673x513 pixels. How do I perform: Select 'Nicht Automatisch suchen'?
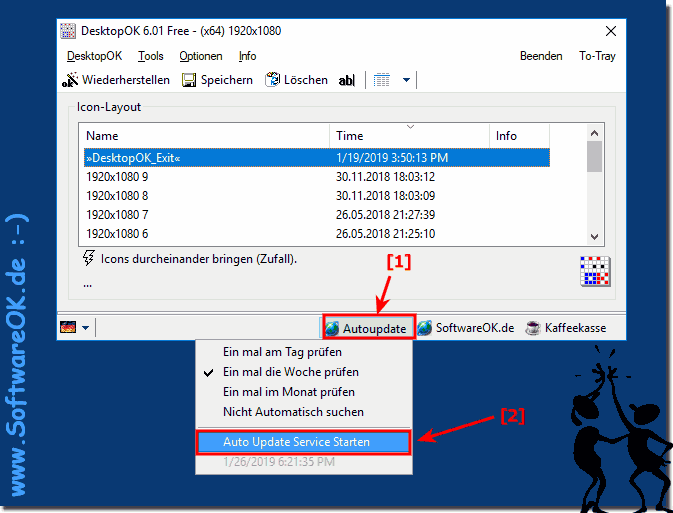tap(304, 412)
